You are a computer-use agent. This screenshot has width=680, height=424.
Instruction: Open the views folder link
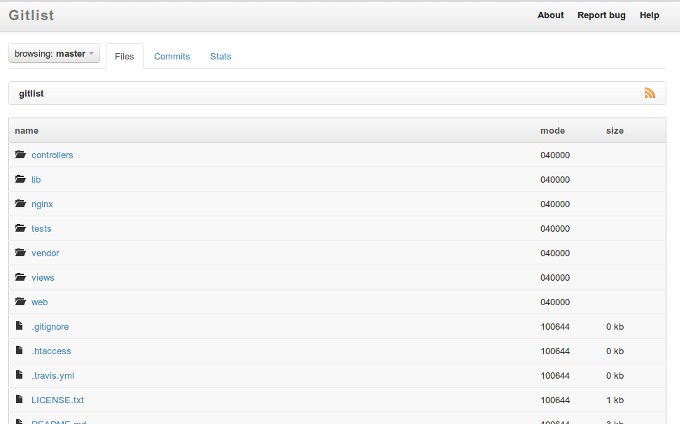43,278
